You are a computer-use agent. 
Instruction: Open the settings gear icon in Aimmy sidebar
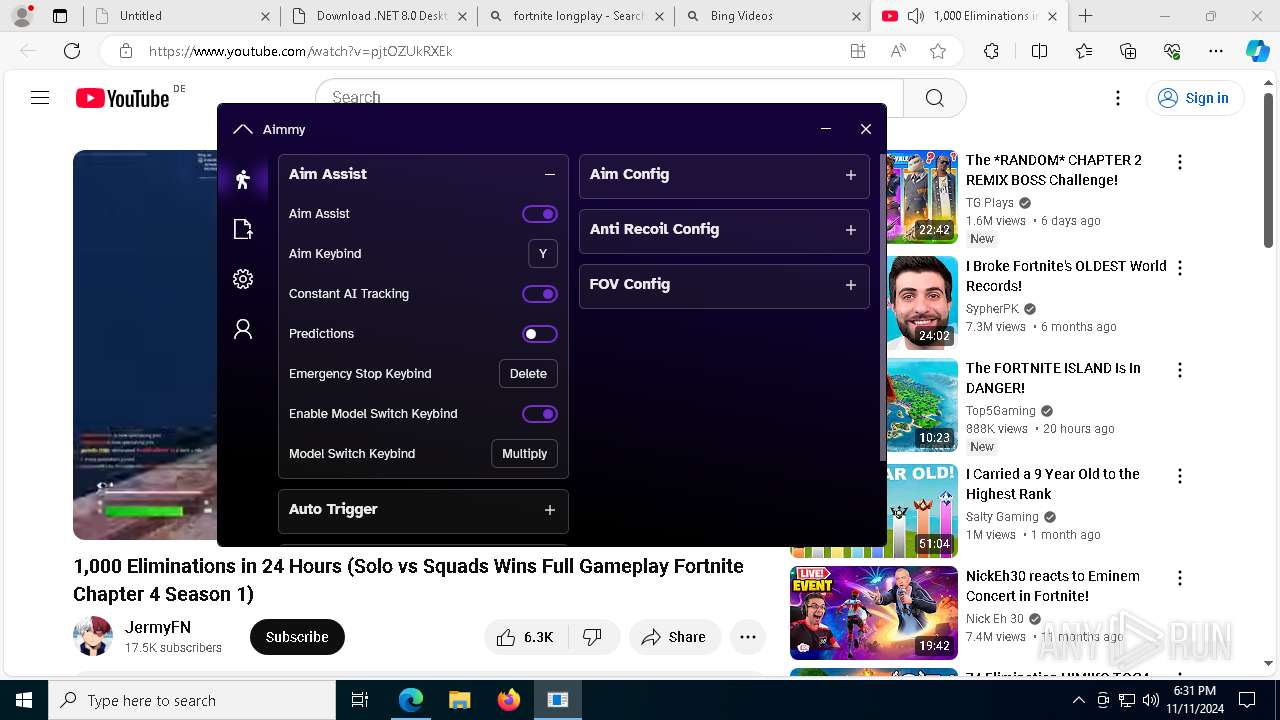[242, 279]
